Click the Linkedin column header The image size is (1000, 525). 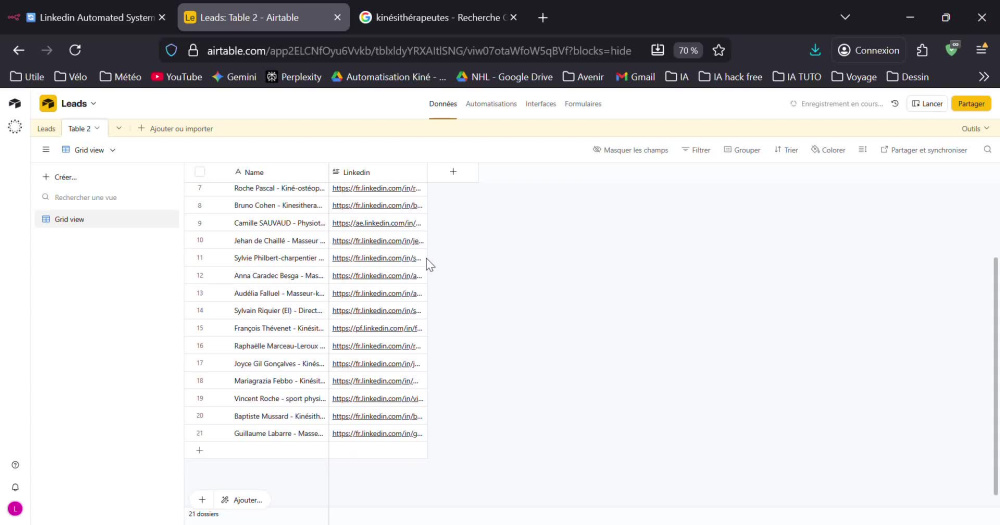point(378,172)
